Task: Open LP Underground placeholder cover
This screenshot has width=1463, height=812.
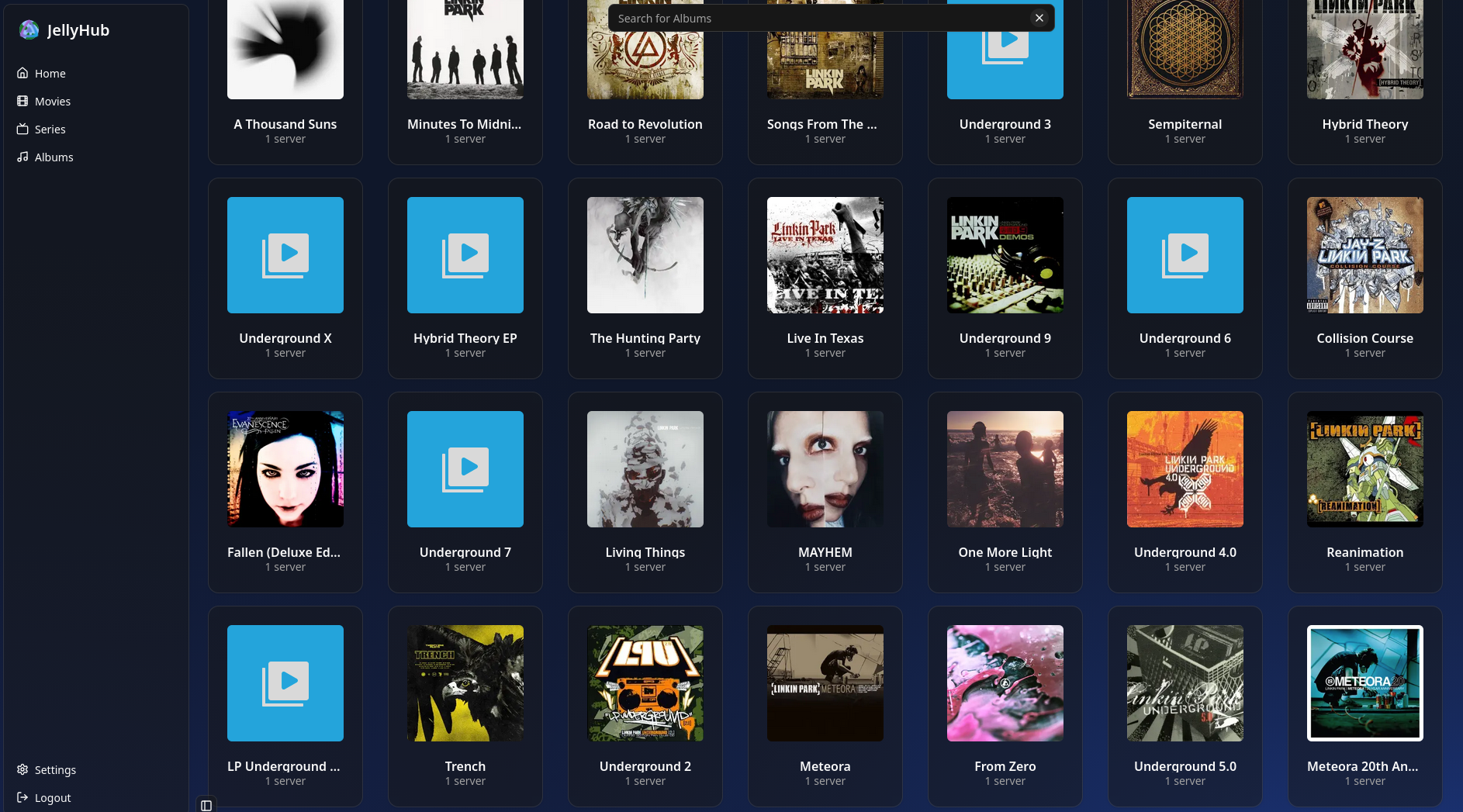Action: [x=285, y=683]
